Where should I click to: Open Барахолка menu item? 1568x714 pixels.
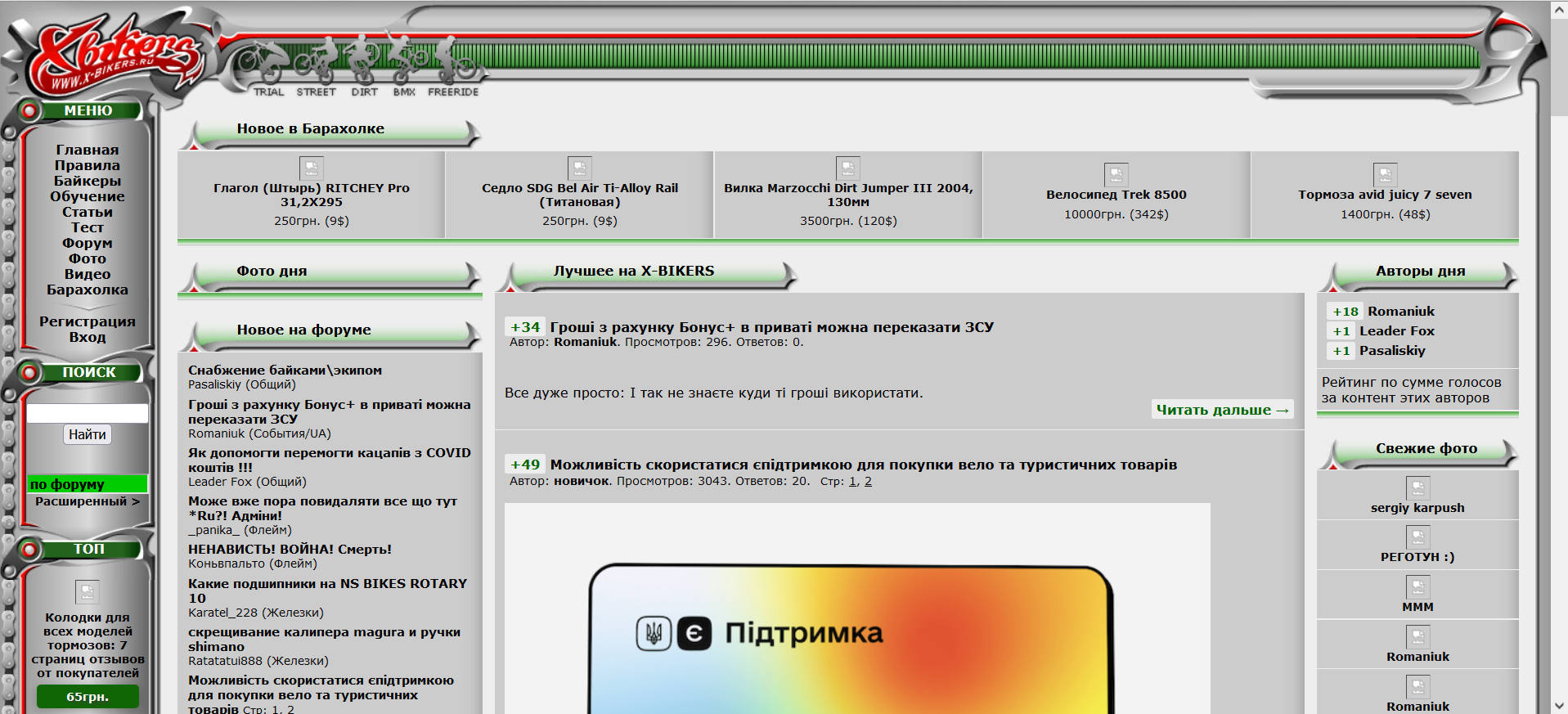pos(88,290)
